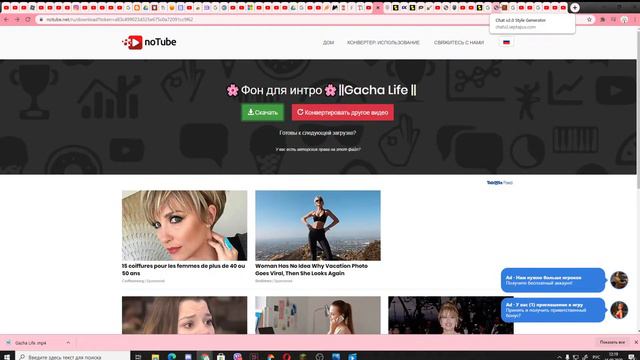640x360 pixels.
Task: Close the active noTube tab
Action: click(378, 7)
